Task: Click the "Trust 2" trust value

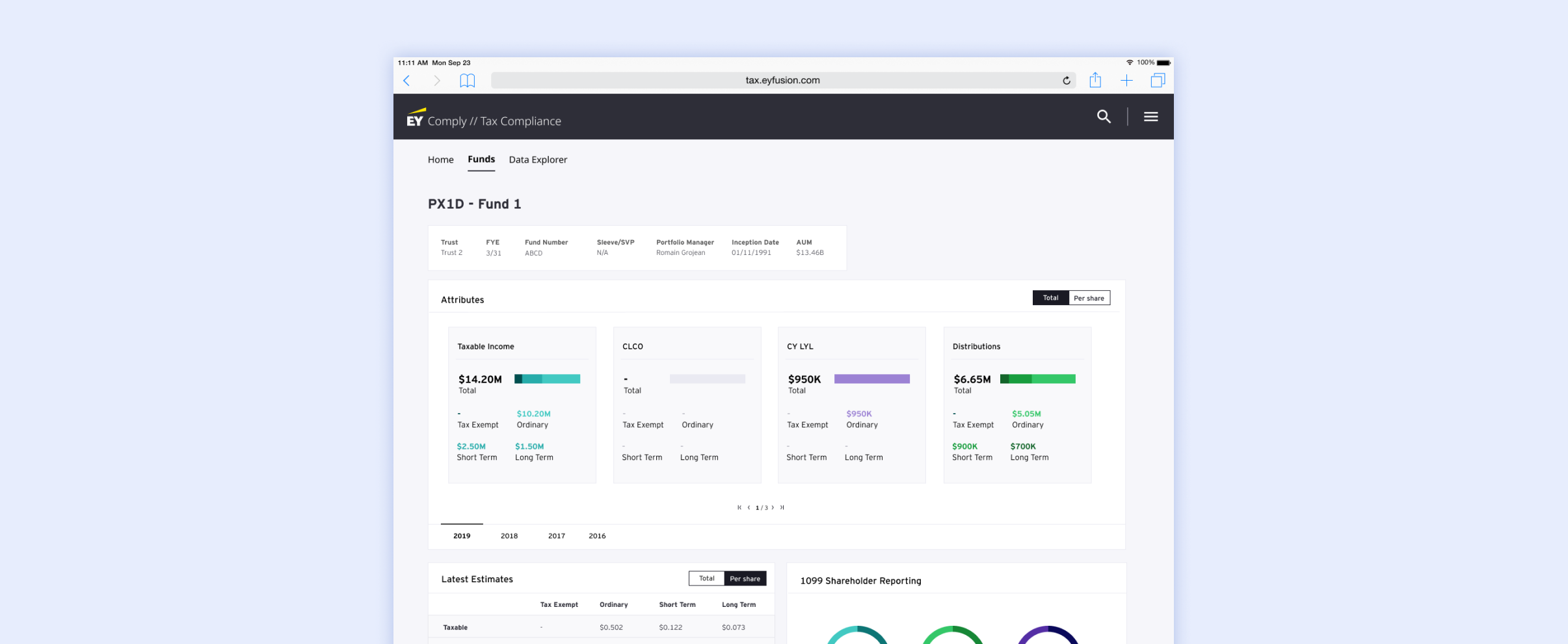Action: [451, 253]
